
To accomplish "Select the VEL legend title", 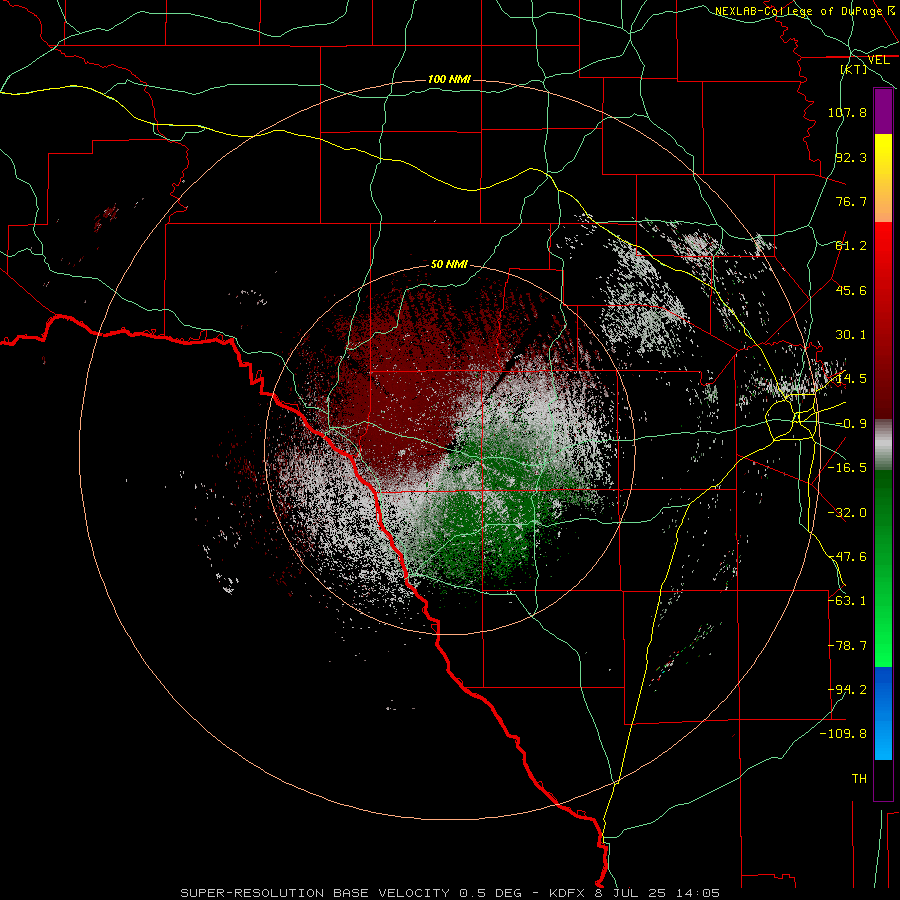I will pyautogui.click(x=878, y=60).
